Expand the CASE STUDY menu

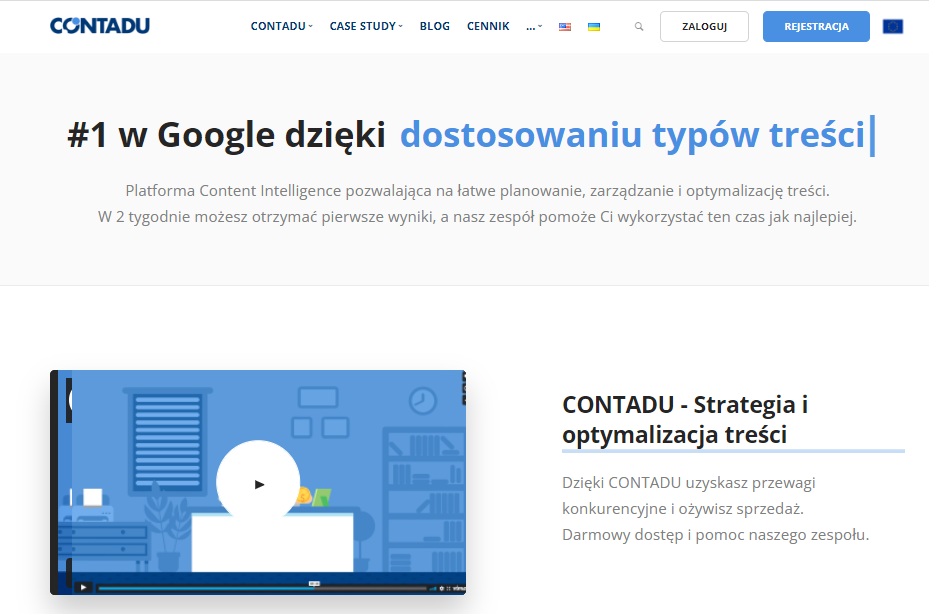coord(366,26)
